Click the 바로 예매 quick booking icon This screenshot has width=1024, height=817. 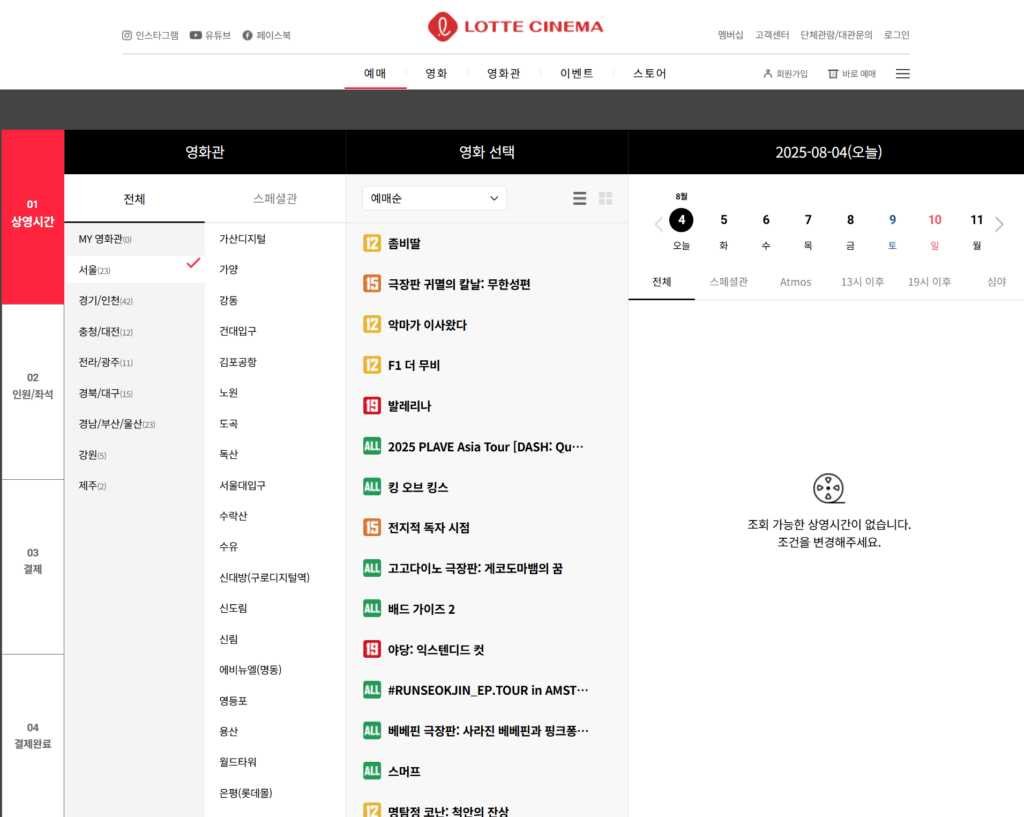[x=833, y=74]
